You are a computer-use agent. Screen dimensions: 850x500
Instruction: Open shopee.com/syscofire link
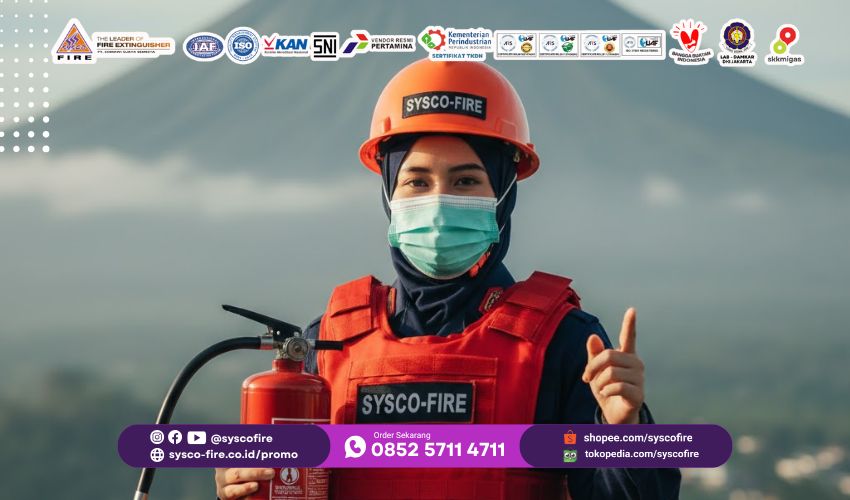click(x=638, y=438)
